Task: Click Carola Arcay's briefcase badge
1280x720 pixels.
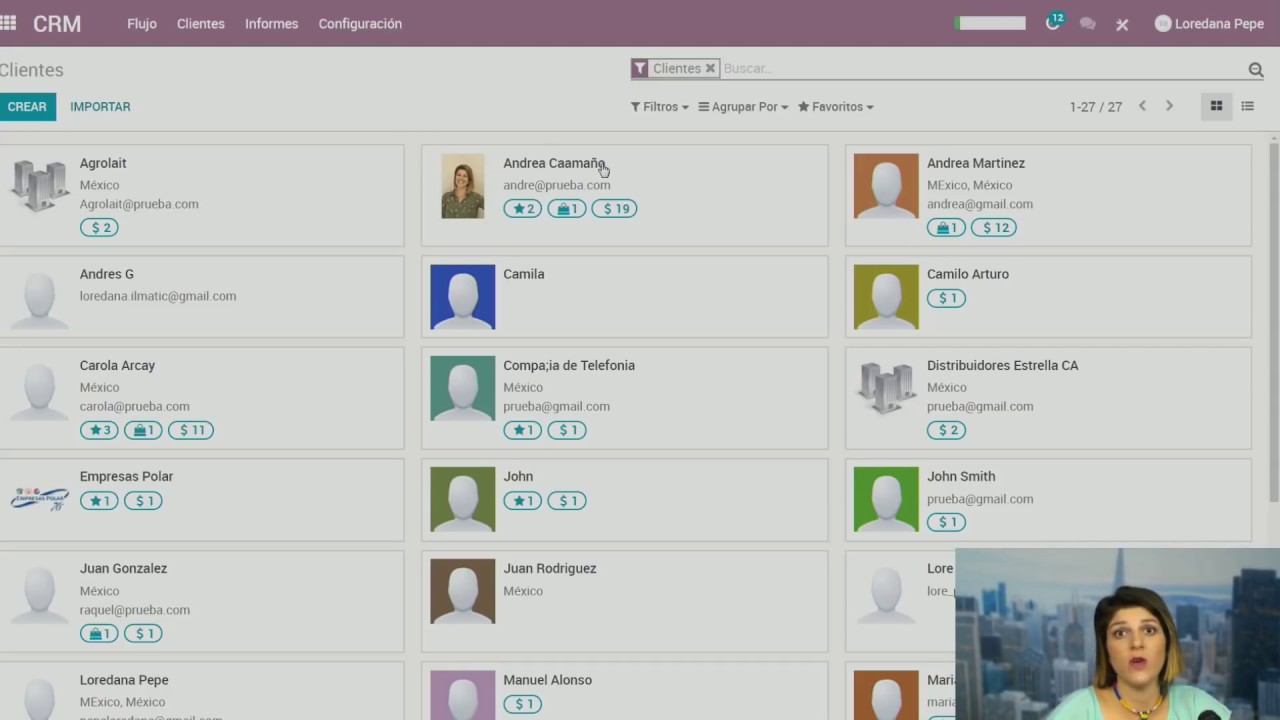Action: pos(143,430)
